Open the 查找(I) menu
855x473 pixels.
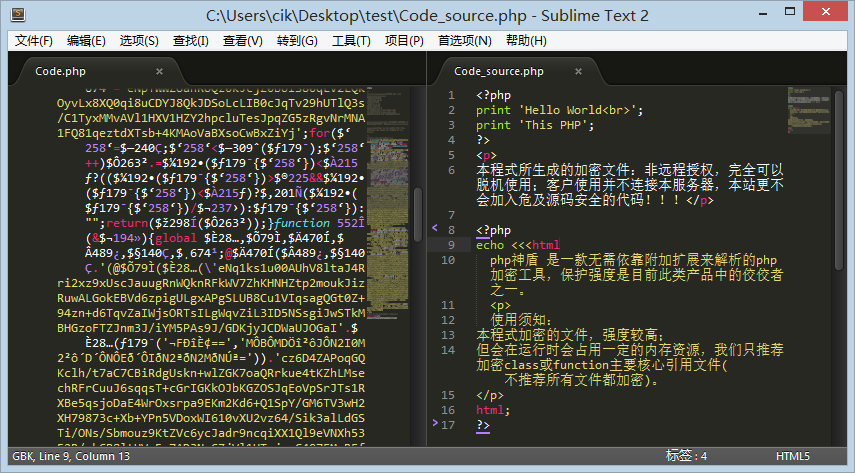(191, 41)
